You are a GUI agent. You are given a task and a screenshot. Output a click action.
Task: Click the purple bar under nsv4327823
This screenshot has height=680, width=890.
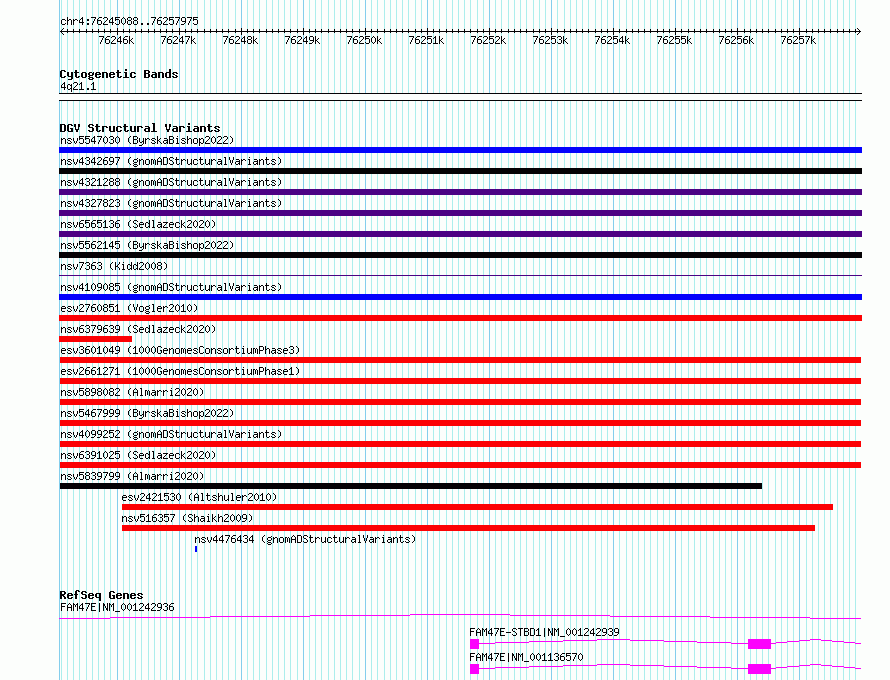click(460, 213)
